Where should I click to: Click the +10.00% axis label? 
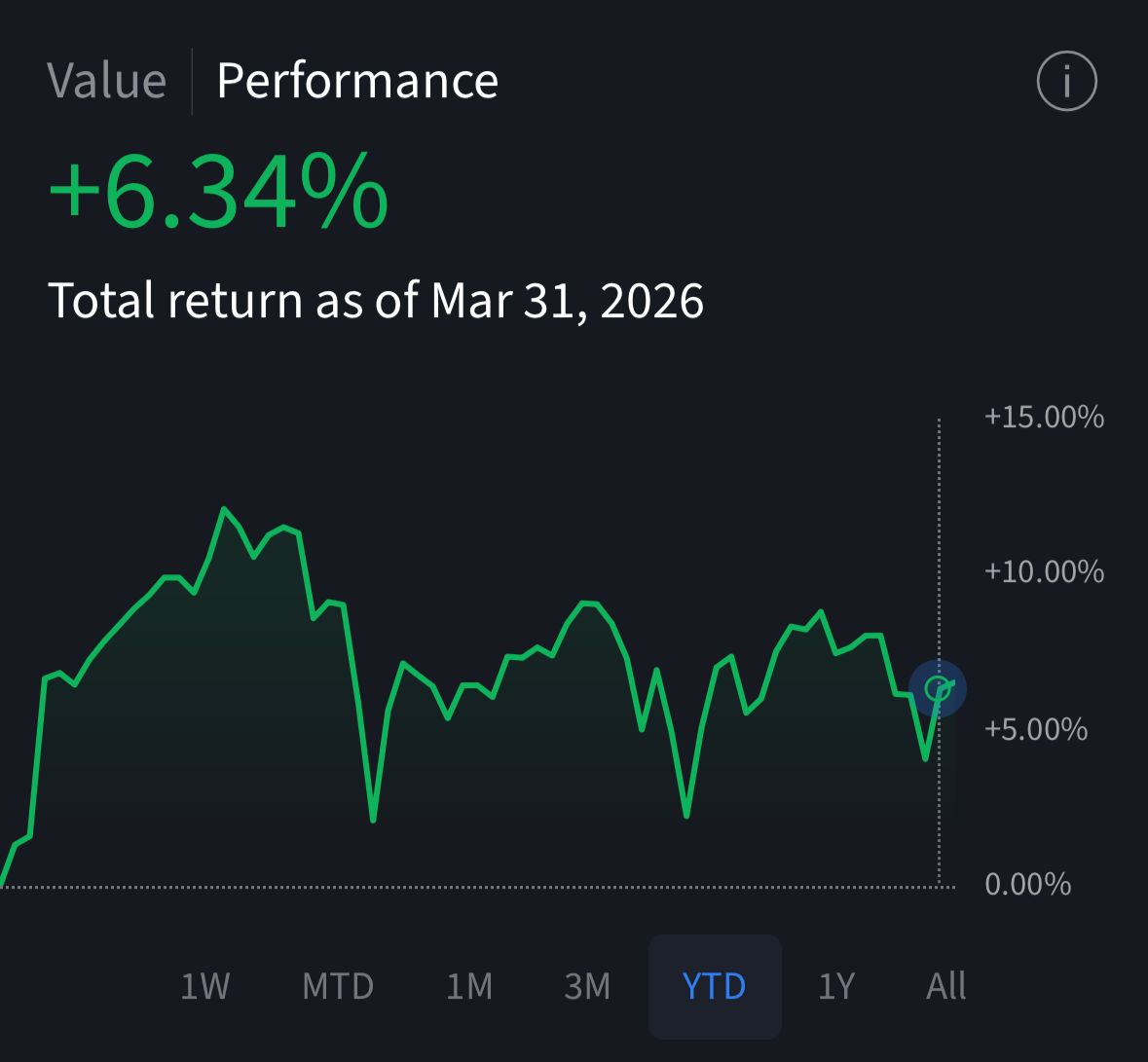coord(1044,570)
